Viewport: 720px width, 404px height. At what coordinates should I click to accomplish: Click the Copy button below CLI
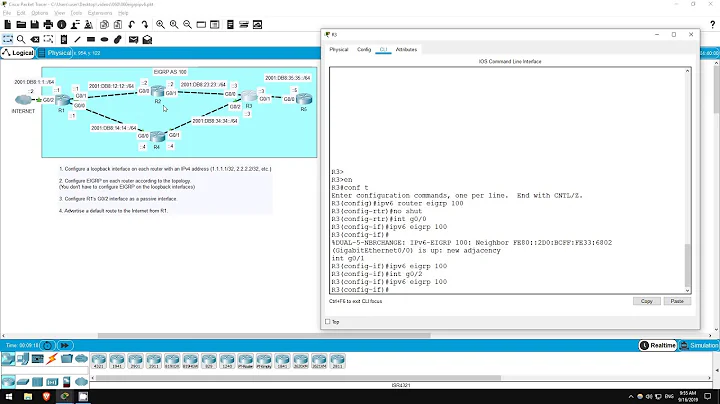647,301
